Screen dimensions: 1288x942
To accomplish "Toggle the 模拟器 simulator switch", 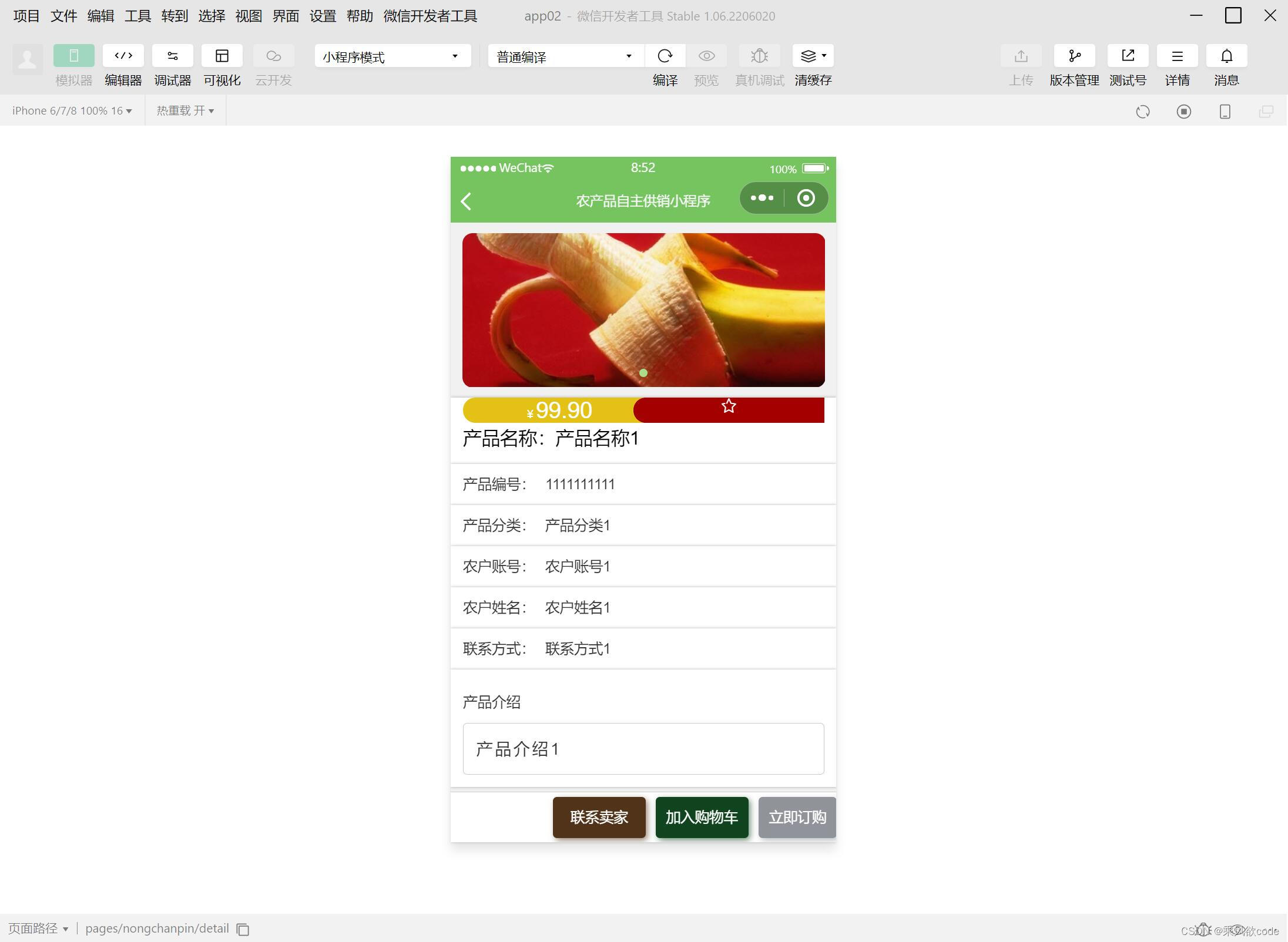I will coord(73,56).
